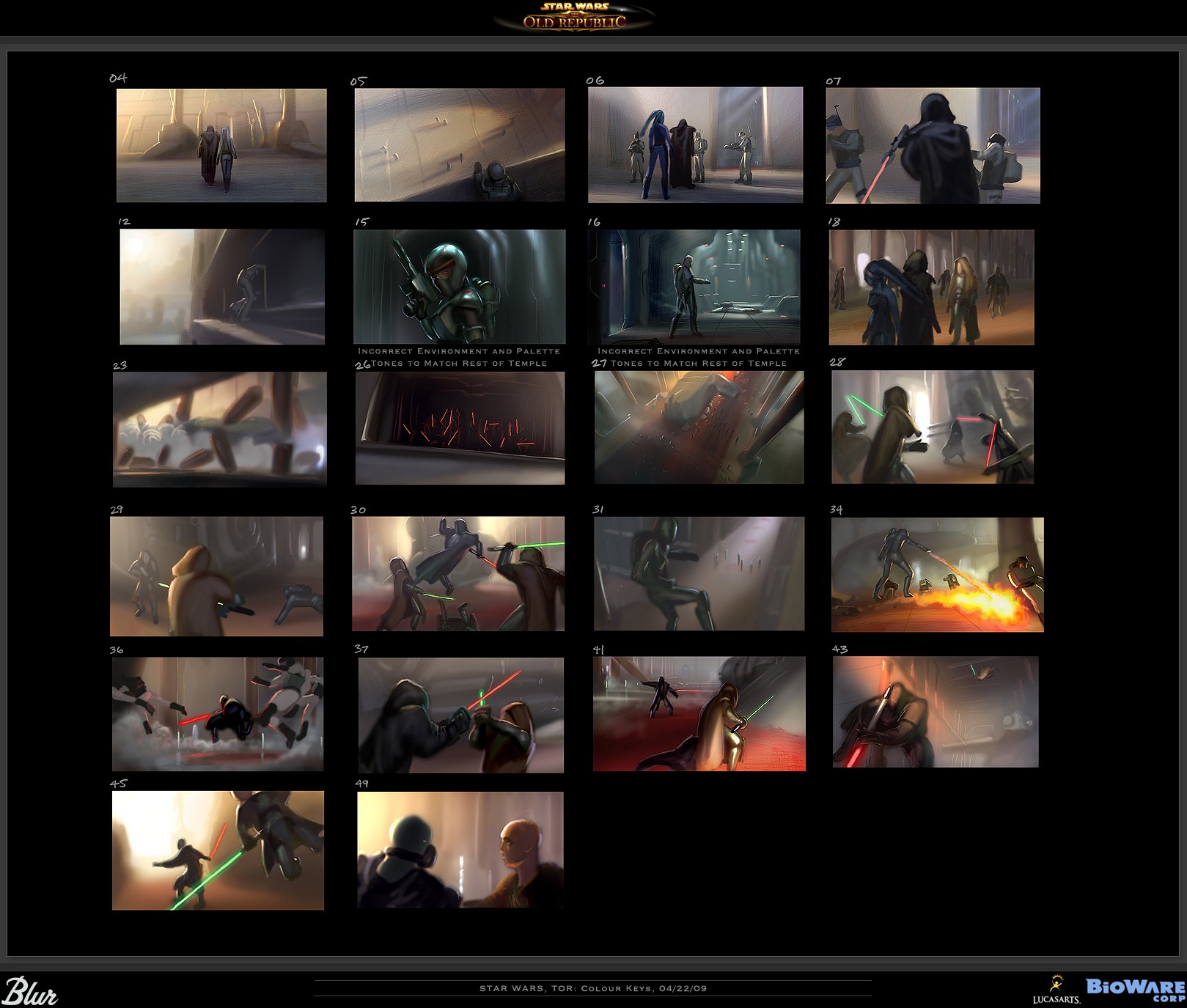This screenshot has height=1008, width=1187.
Task: Choose frame 41 thumbnail
Action: click(x=699, y=713)
